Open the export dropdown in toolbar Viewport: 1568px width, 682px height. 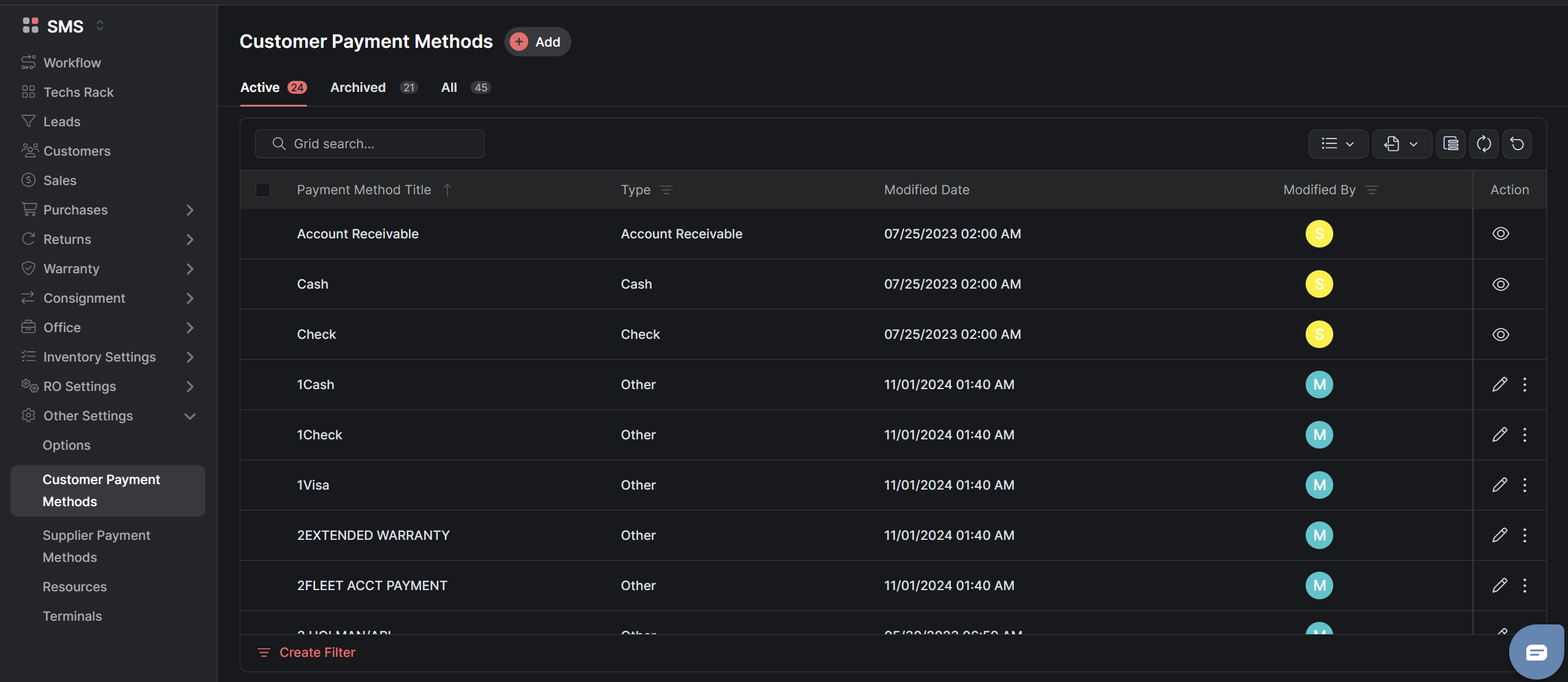(x=1401, y=144)
